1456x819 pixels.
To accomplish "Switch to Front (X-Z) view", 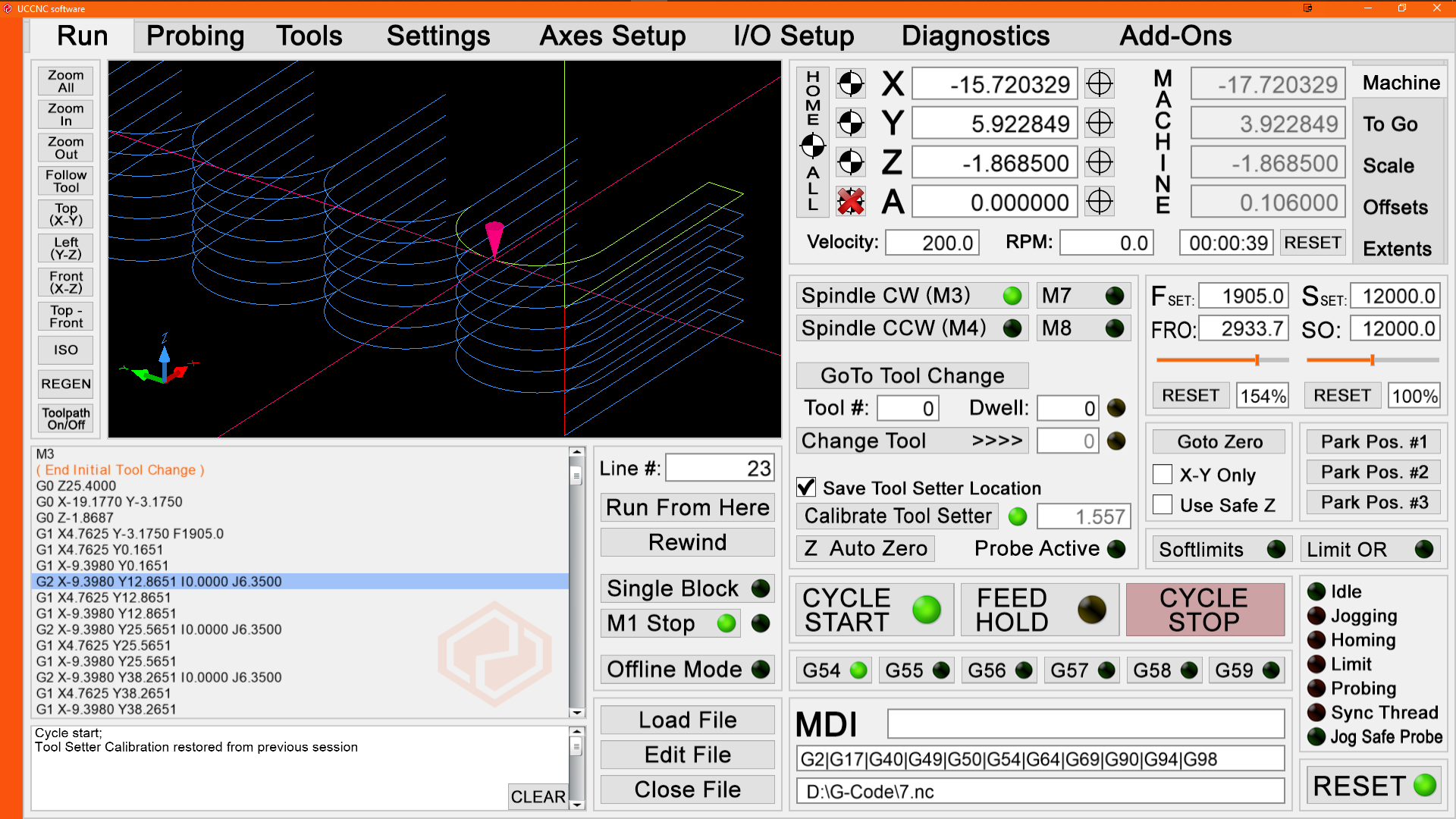I will (x=66, y=282).
